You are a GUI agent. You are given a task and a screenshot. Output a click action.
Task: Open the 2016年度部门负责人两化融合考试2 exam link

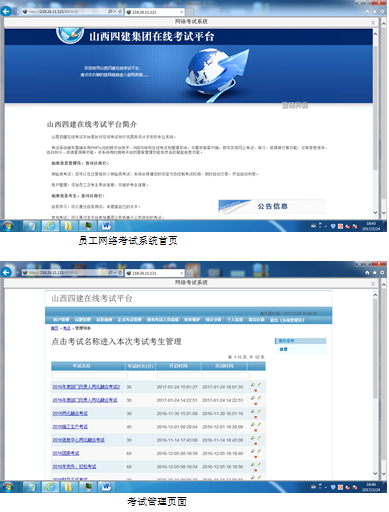[86, 387]
